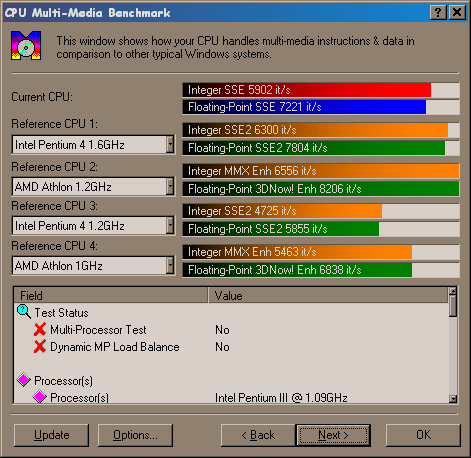
Task: Click the Value column header
Action: point(328,295)
